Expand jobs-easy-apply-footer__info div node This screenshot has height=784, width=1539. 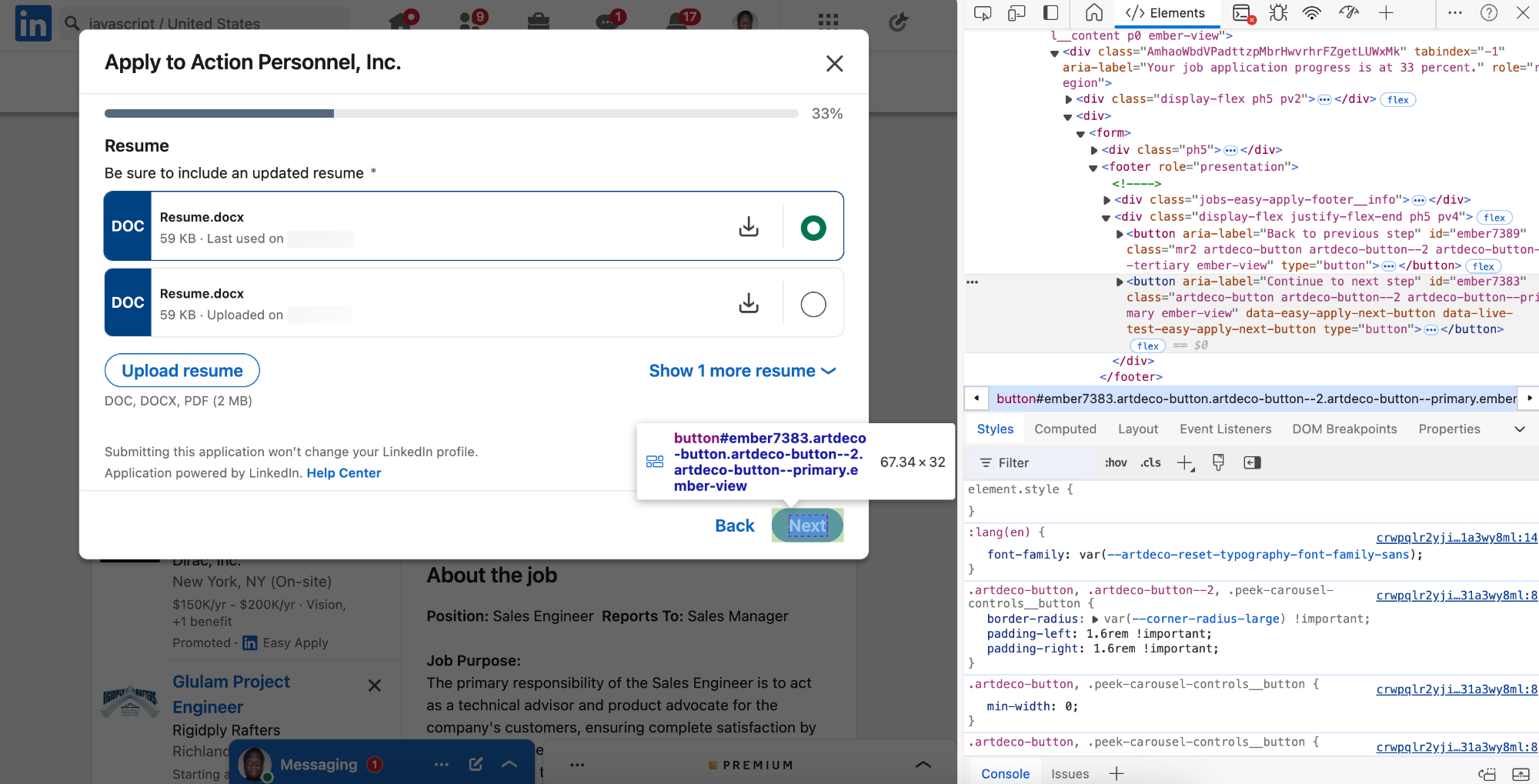click(1107, 200)
